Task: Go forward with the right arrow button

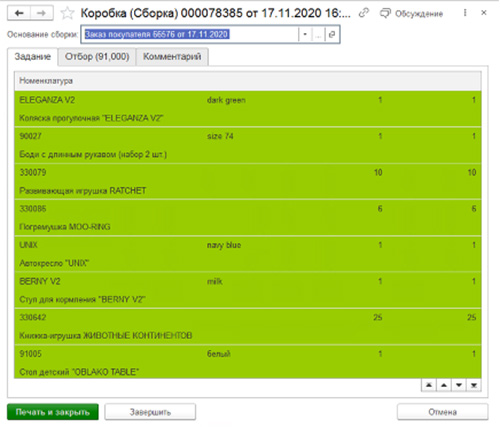Action: pyautogui.click(x=42, y=13)
